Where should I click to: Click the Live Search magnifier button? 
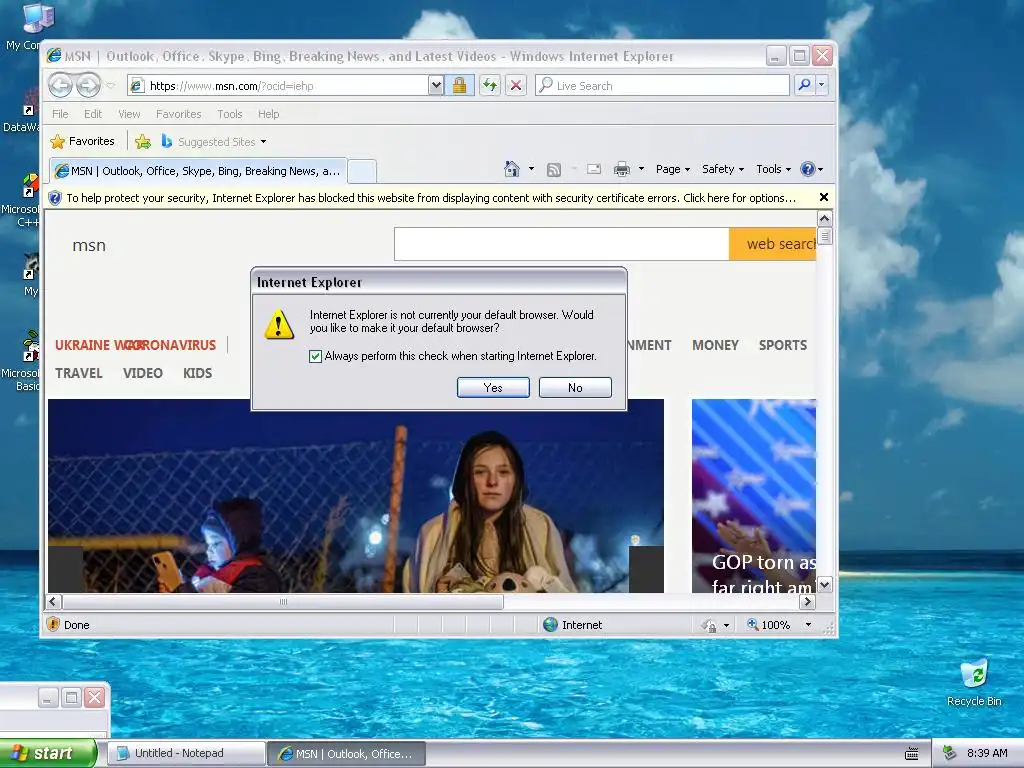(x=805, y=85)
